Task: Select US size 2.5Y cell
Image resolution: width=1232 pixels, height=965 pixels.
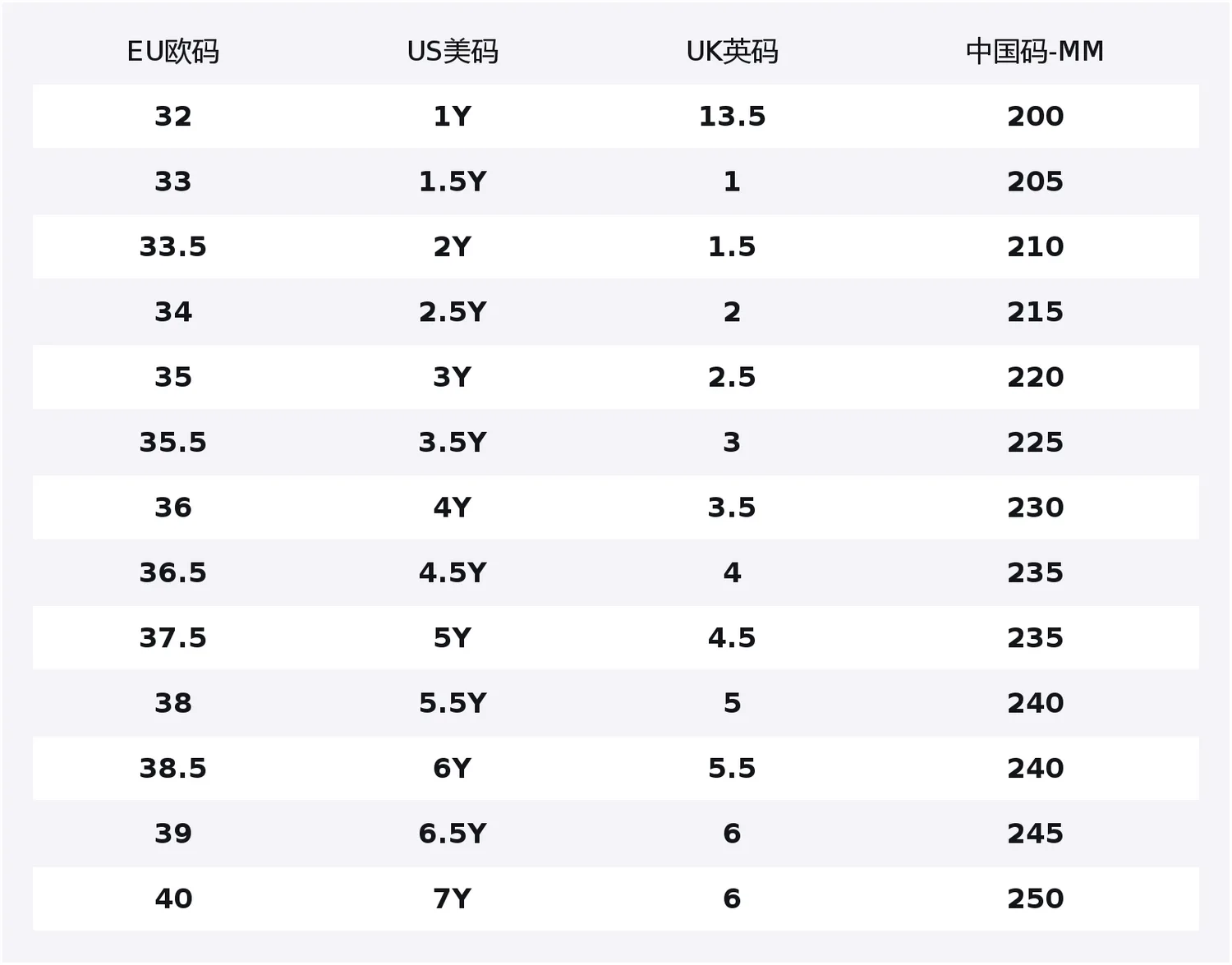Action: point(453,312)
